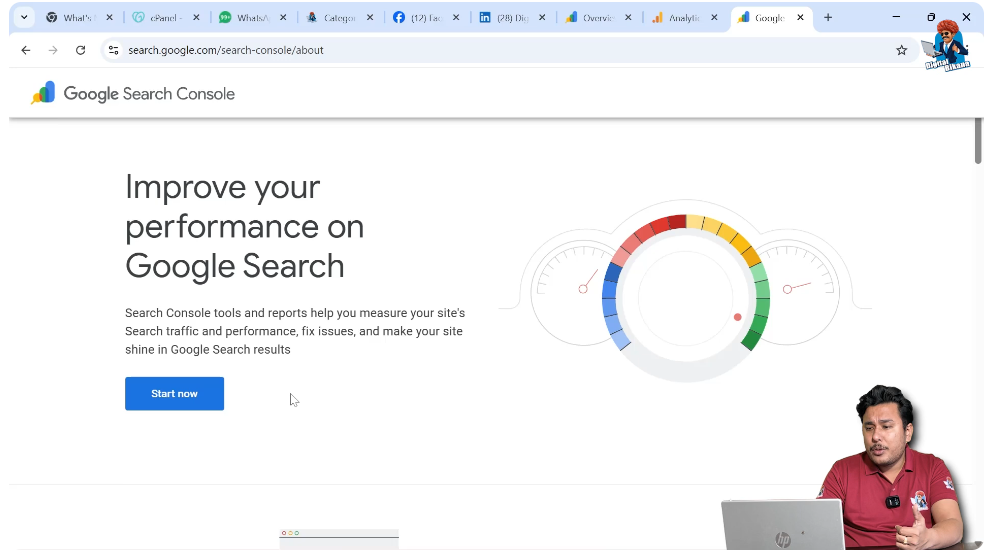Close the Overview tab
Image resolution: width=986 pixels, height=552 pixels.
(628, 18)
